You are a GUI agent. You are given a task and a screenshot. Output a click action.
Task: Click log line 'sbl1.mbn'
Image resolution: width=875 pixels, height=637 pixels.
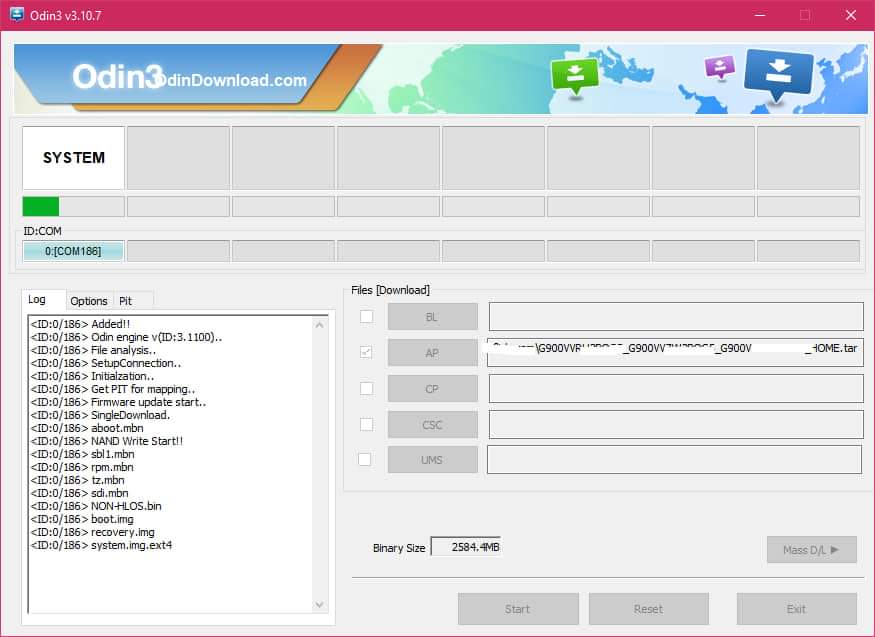(x=83, y=454)
